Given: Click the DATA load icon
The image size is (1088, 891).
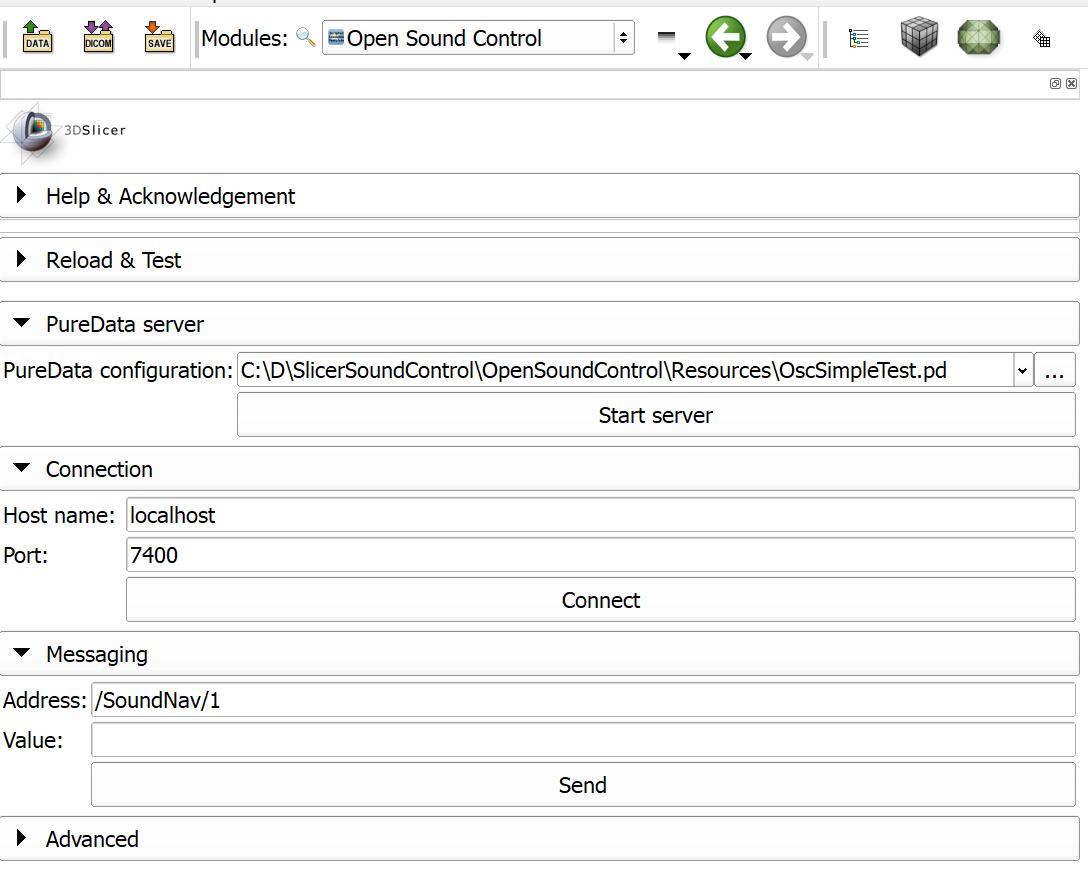Looking at the screenshot, I should [x=38, y=38].
